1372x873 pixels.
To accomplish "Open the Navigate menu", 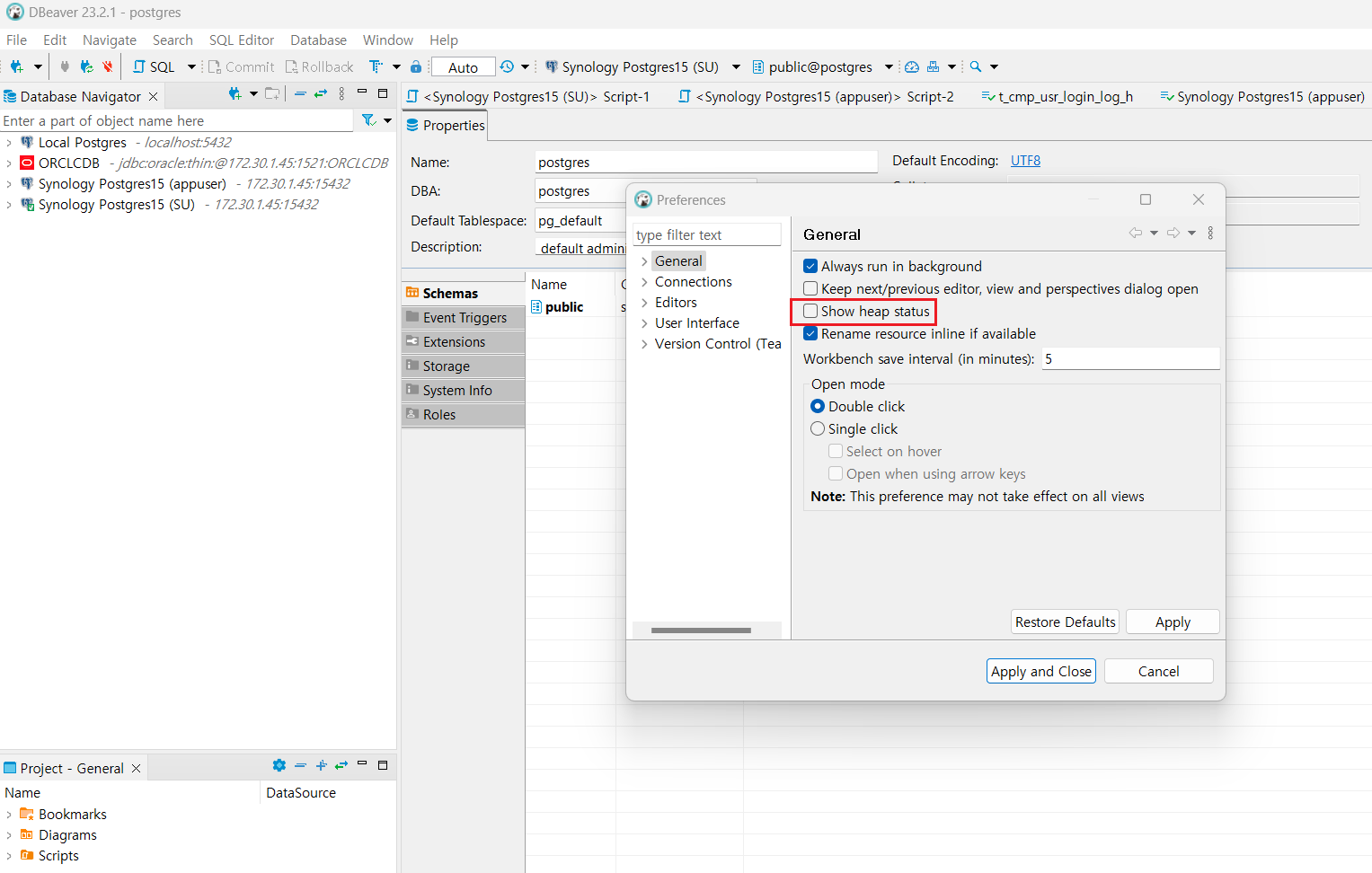I will click(110, 40).
